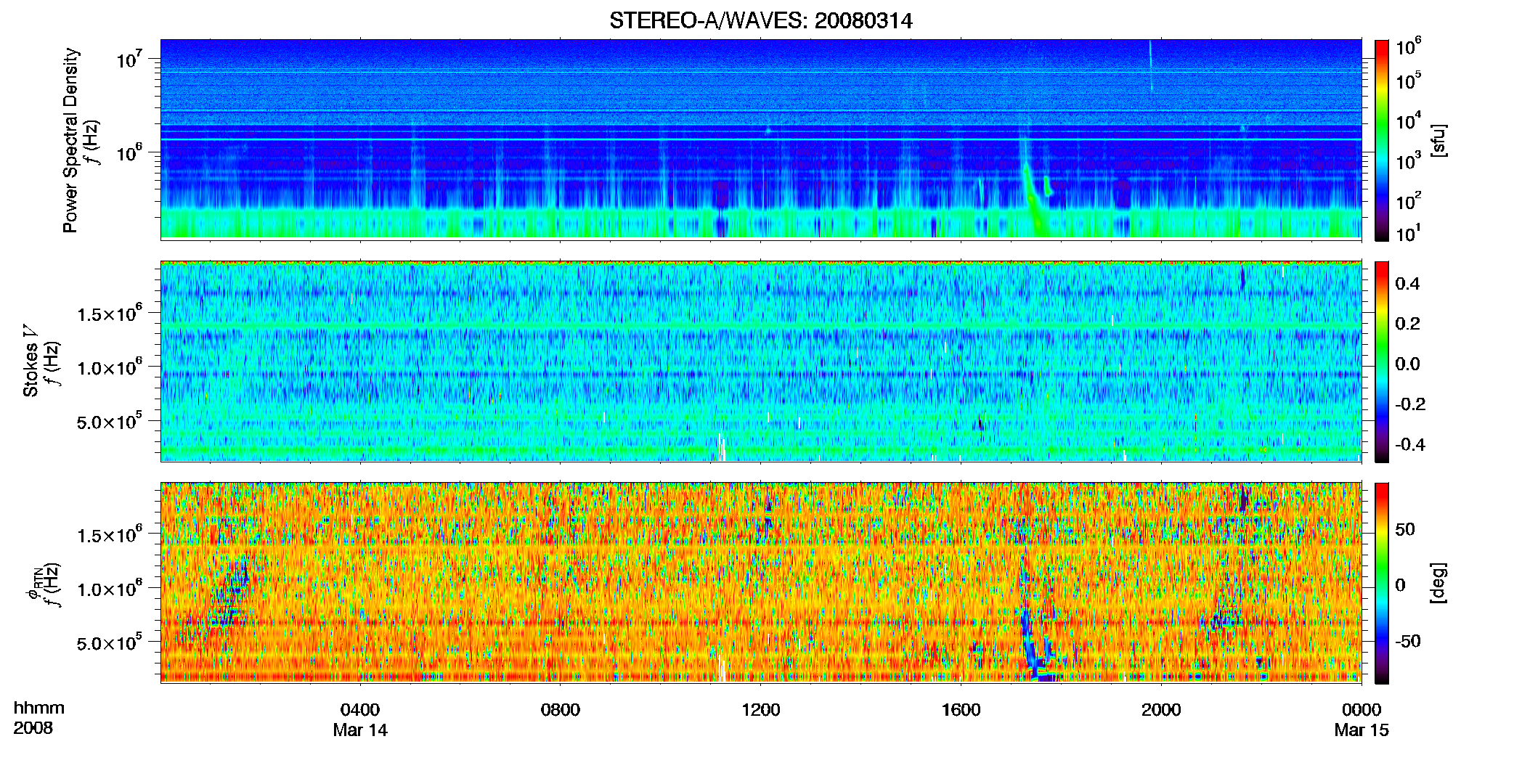Click the 0000 time tick label
Screen dimensions: 1522x784
1362,710
